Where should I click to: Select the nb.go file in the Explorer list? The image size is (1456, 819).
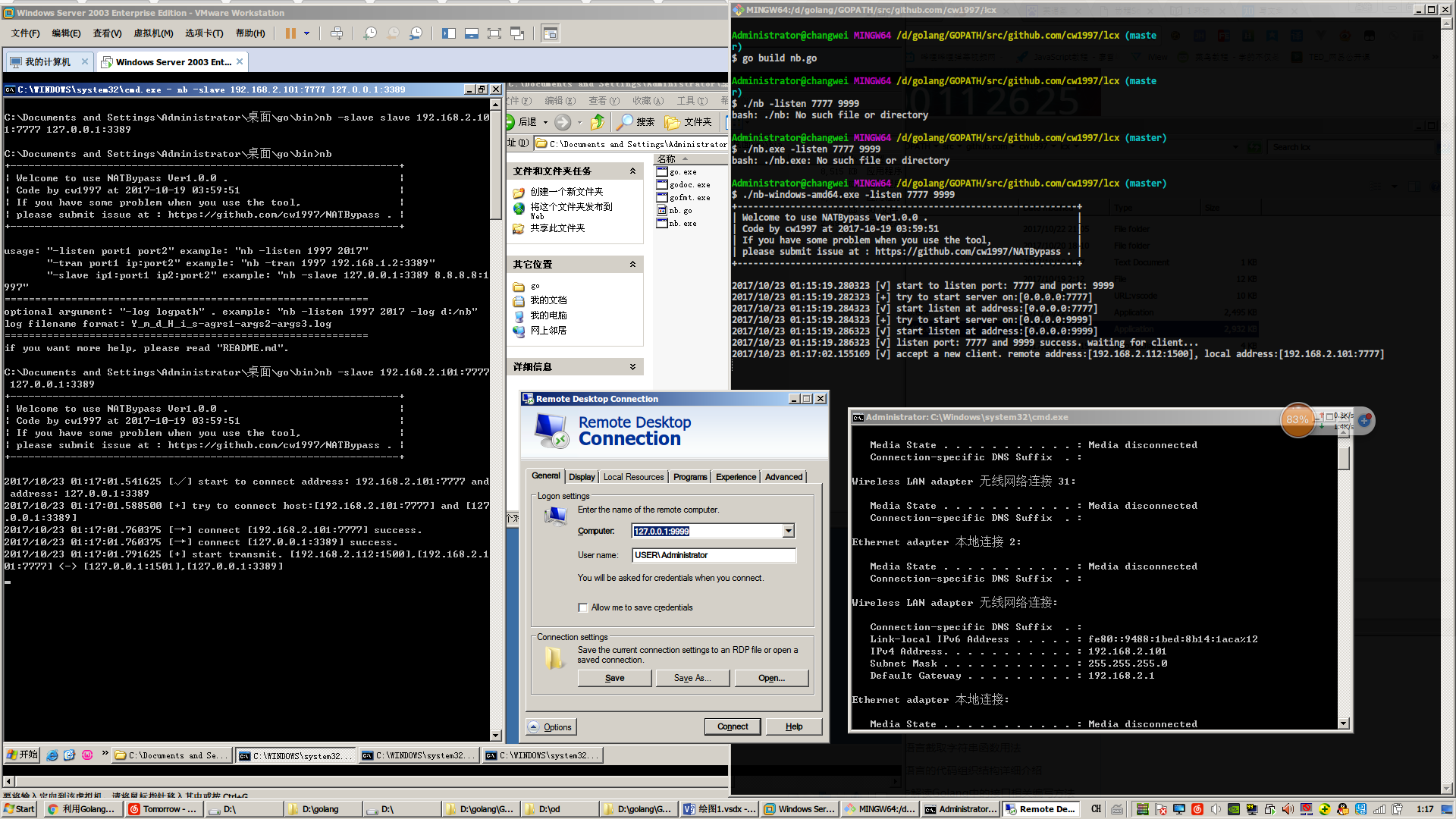coord(674,211)
